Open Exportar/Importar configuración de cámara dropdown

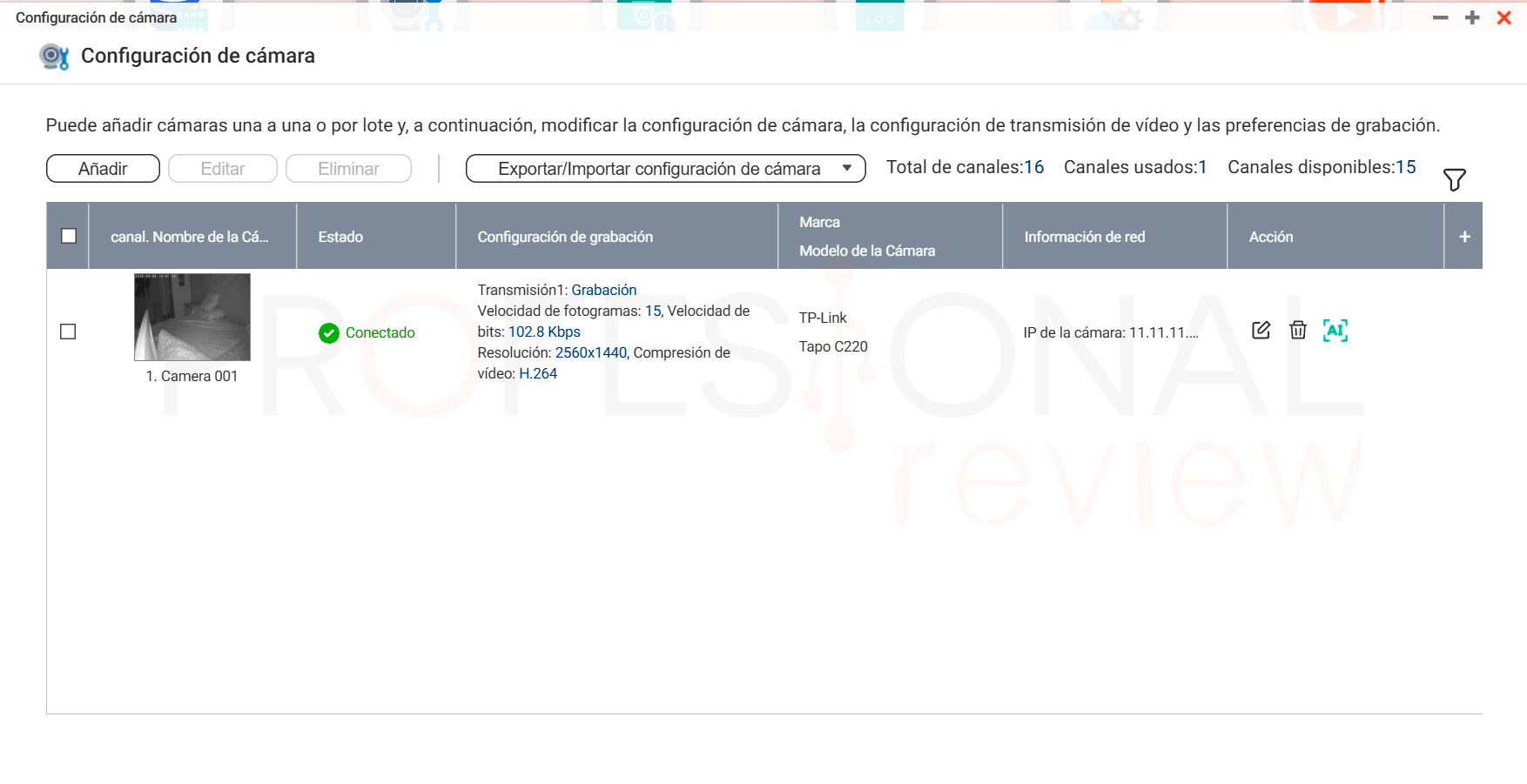666,169
